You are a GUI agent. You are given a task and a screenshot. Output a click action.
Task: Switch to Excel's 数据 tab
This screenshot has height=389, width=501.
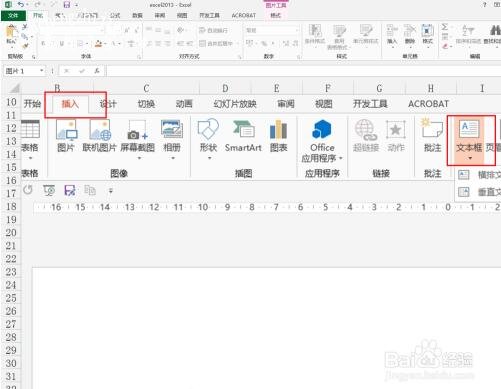(x=137, y=16)
